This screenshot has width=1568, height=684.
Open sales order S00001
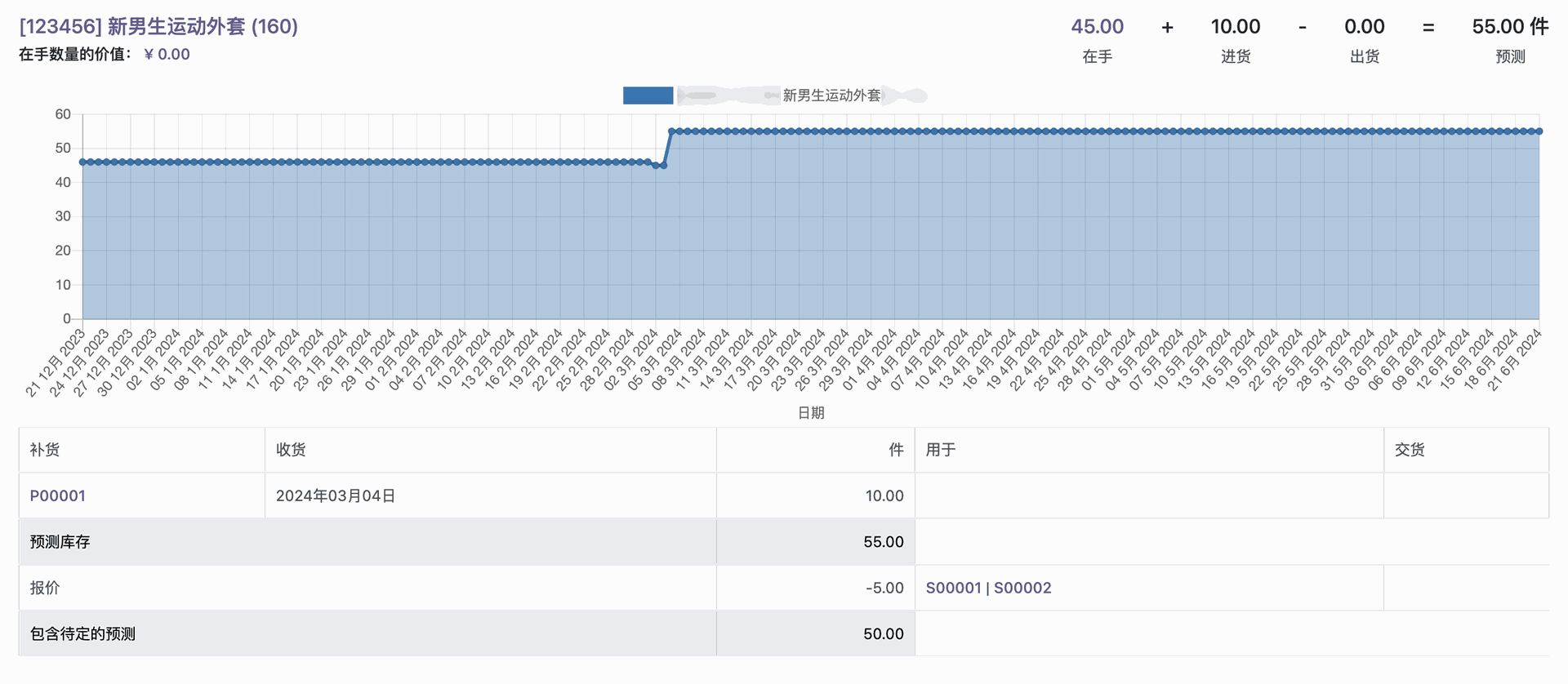(953, 588)
